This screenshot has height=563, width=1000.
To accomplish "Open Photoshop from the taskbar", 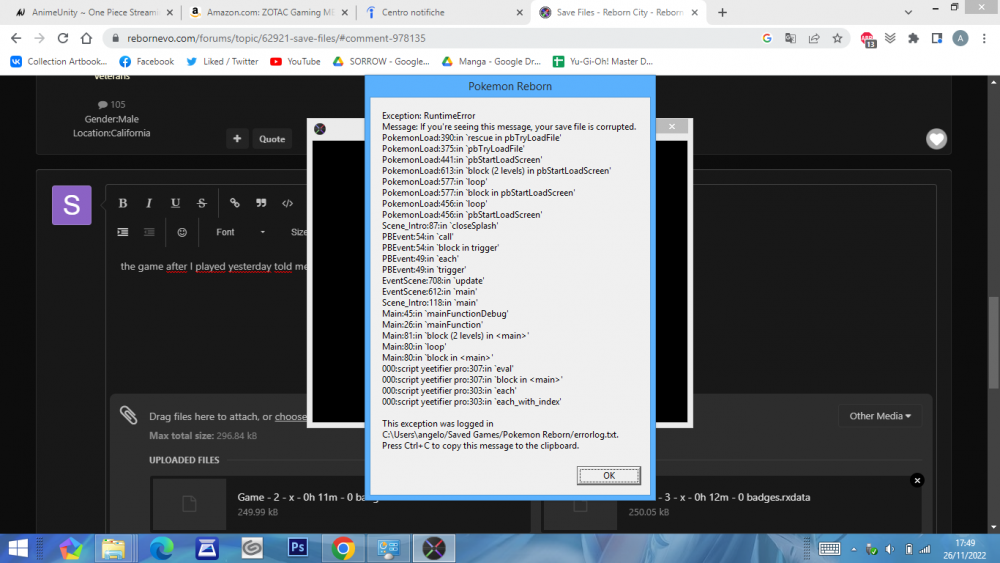I will [x=297, y=548].
